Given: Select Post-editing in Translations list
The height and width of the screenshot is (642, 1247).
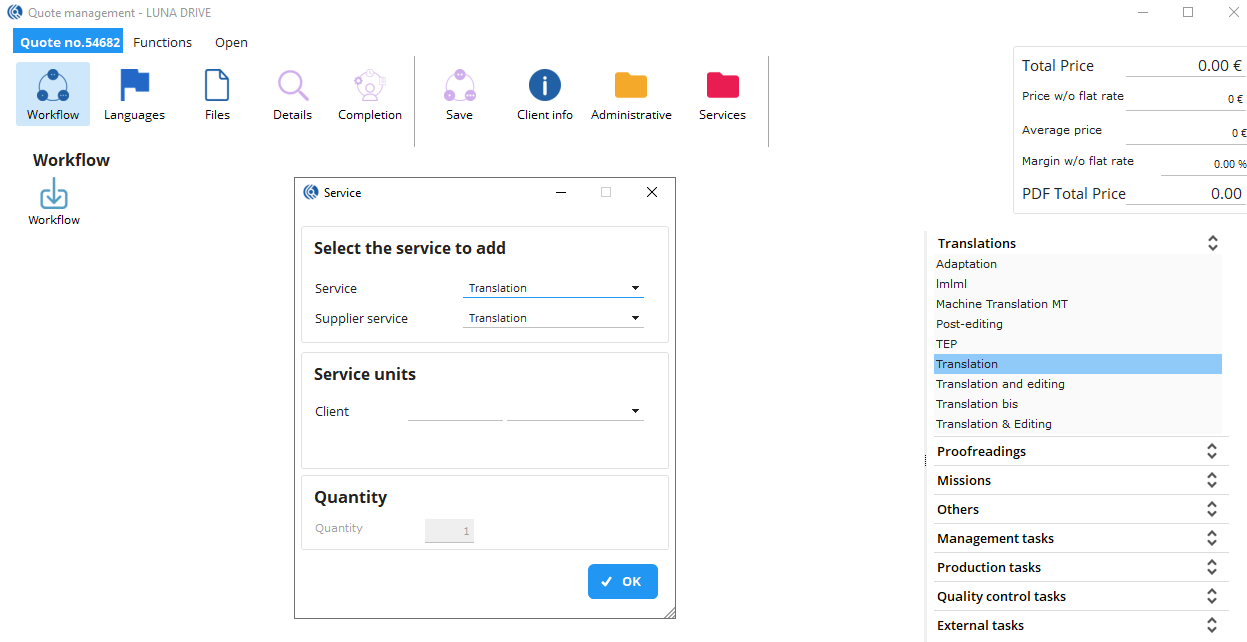Looking at the screenshot, I should click(969, 324).
